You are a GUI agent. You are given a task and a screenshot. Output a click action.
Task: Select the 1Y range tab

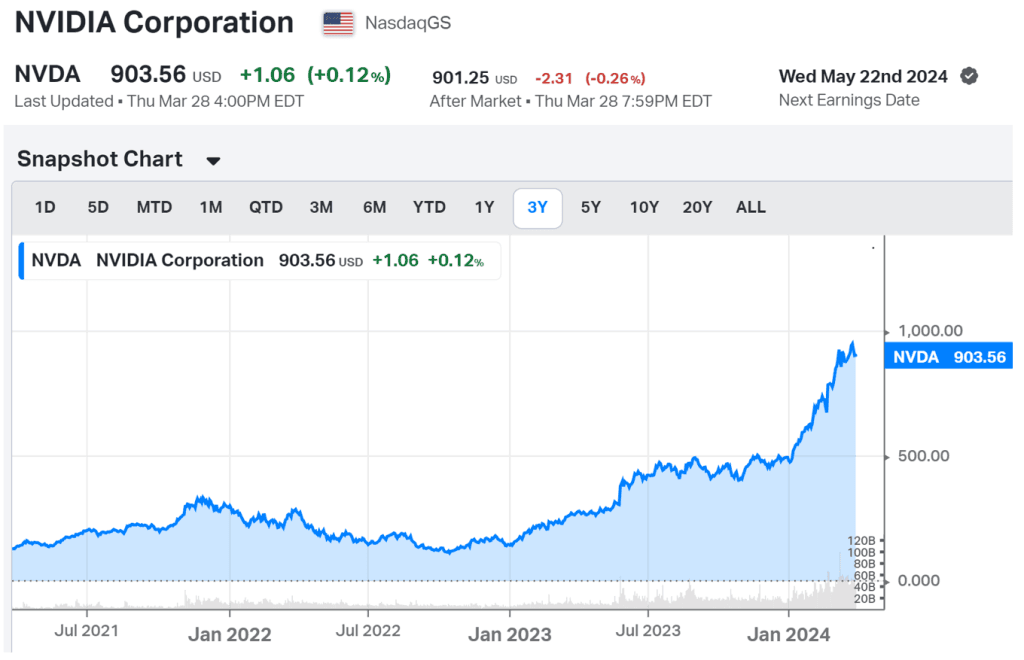click(484, 207)
